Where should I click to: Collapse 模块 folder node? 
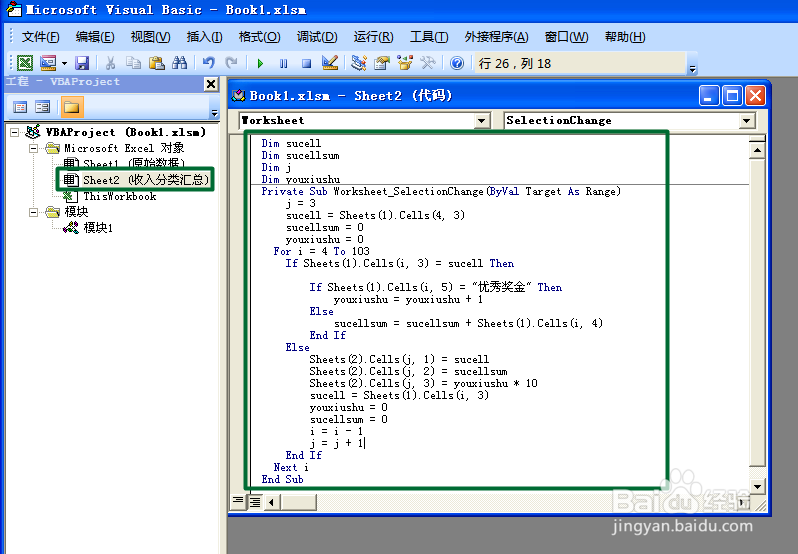coord(34,212)
